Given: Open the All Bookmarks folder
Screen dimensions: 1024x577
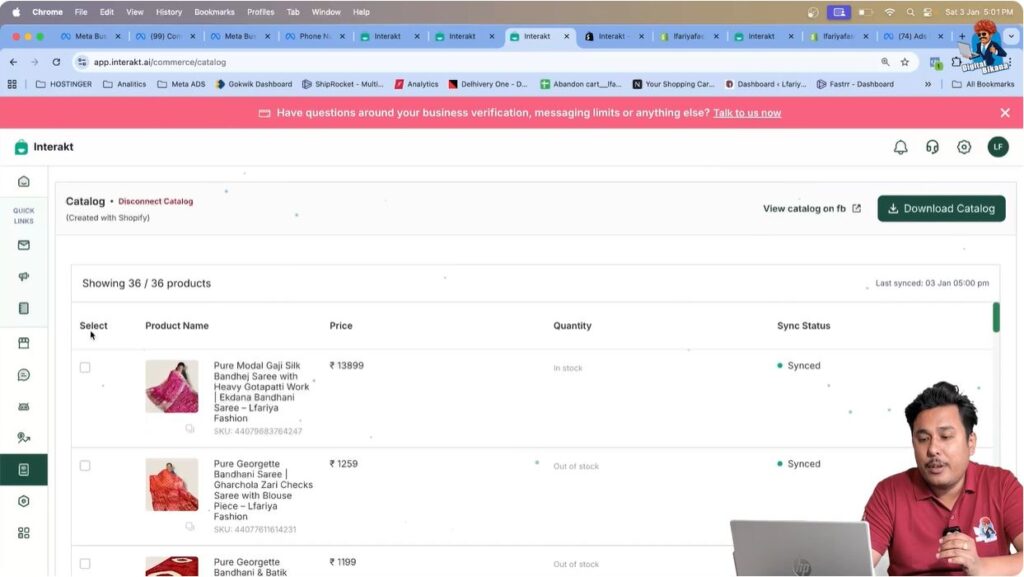Looking at the screenshot, I should 983,84.
